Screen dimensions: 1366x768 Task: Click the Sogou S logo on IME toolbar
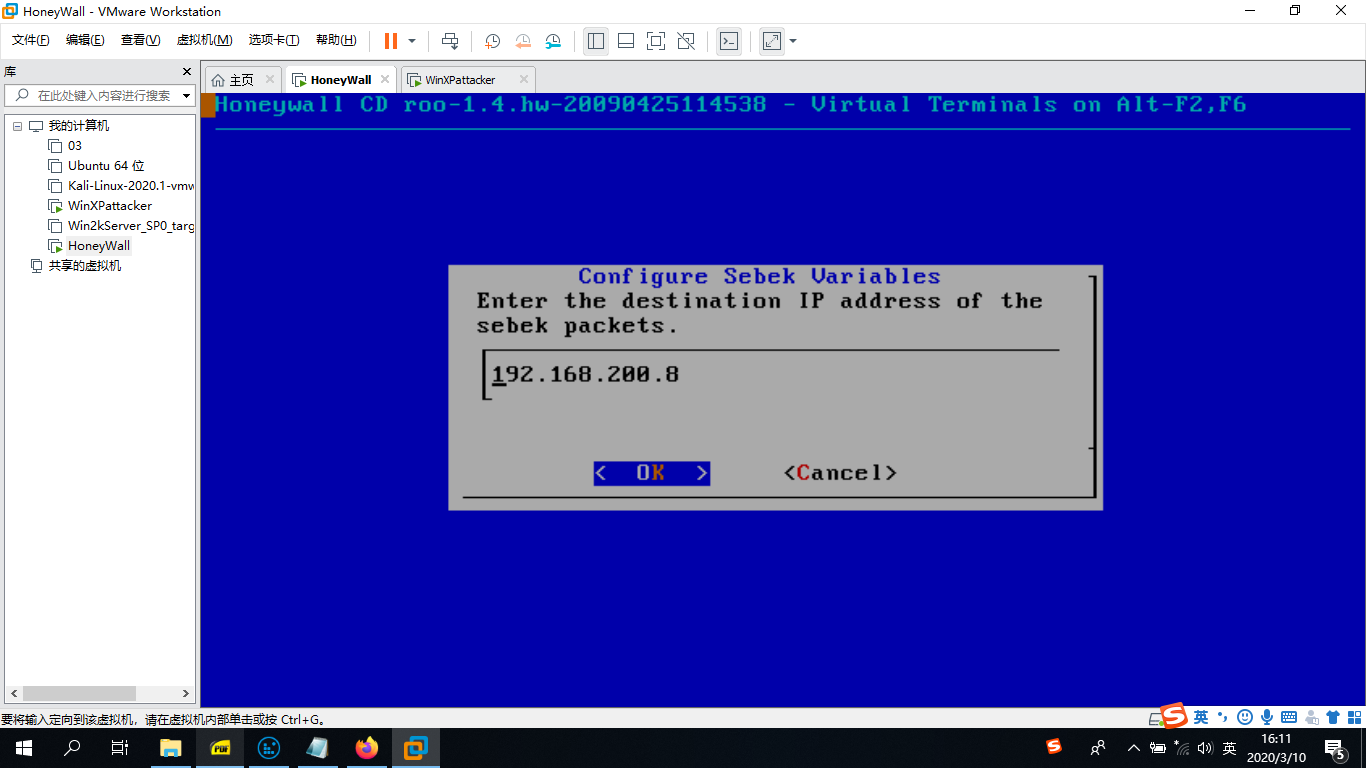[1173, 716]
